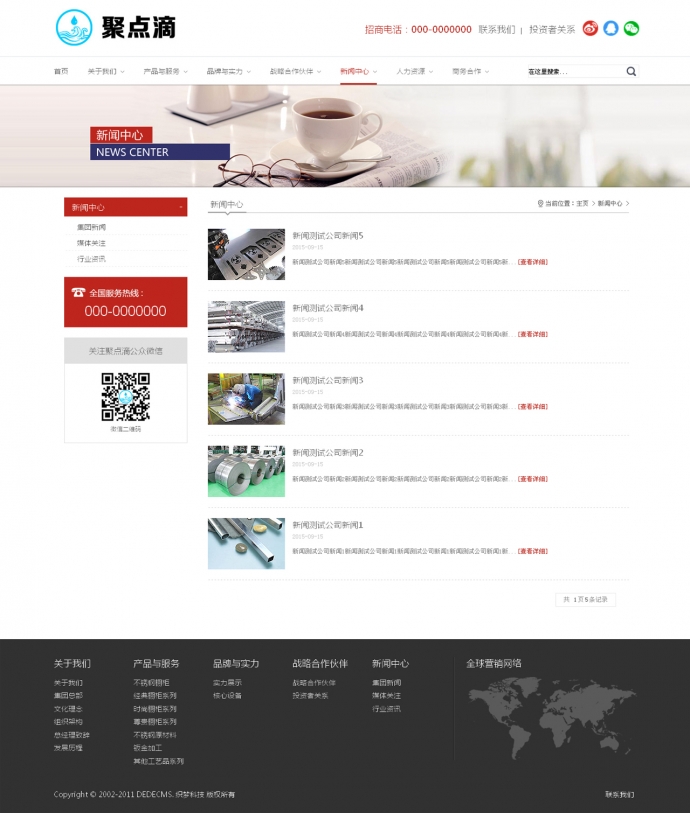
Task: Open 人力资源 in navigation
Action: point(411,71)
